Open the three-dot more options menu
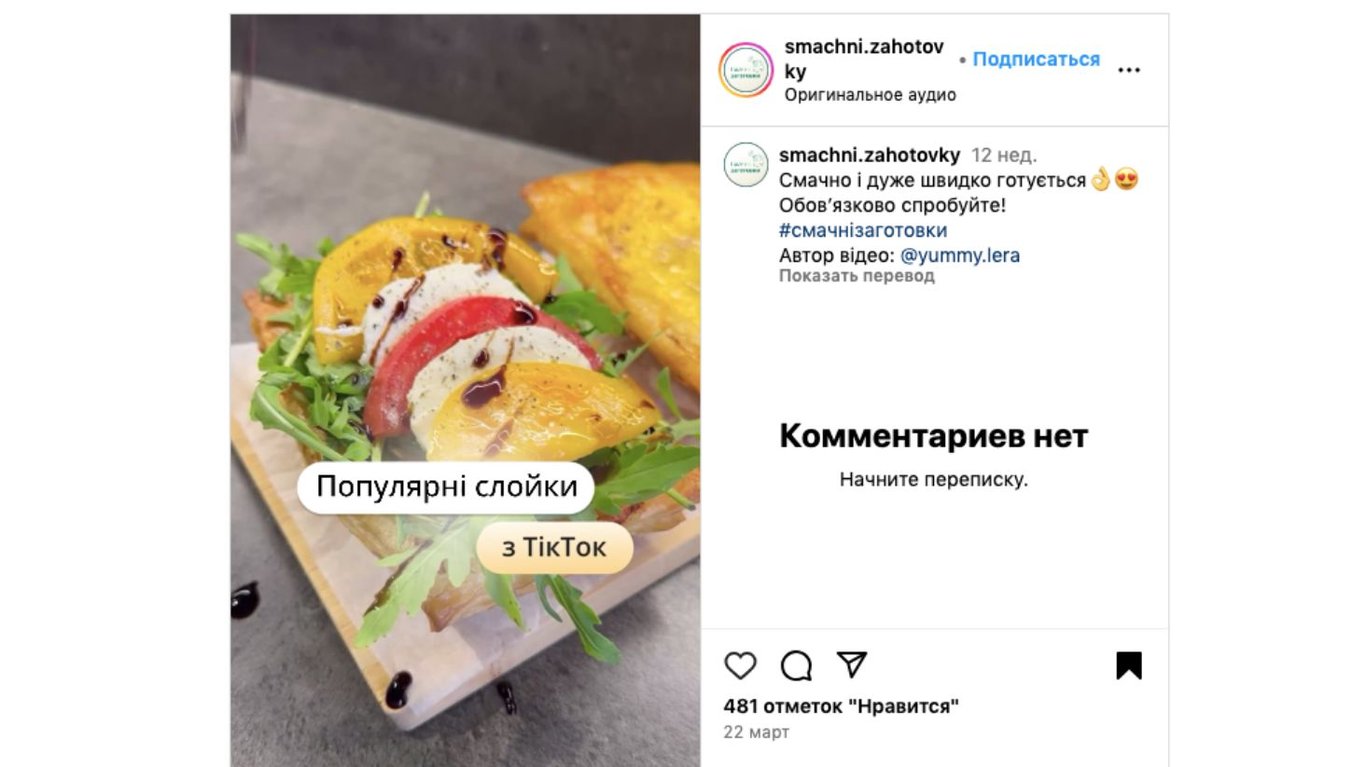This screenshot has height=767, width=1366. tap(1129, 70)
